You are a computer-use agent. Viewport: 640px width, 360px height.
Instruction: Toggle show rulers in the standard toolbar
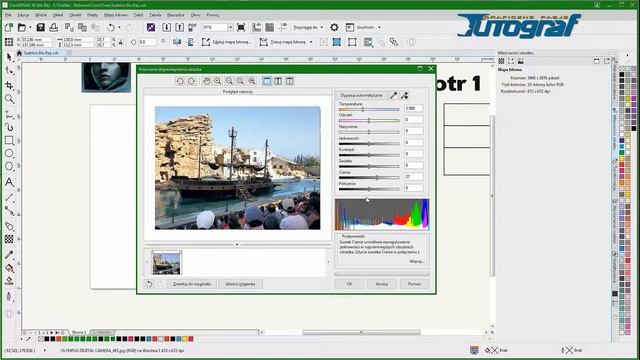257,27
